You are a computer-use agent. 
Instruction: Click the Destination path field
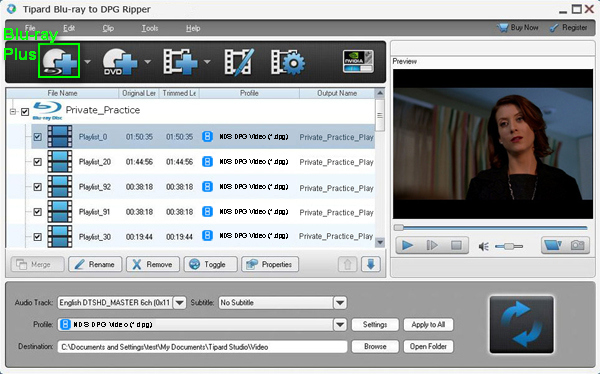click(x=202, y=347)
